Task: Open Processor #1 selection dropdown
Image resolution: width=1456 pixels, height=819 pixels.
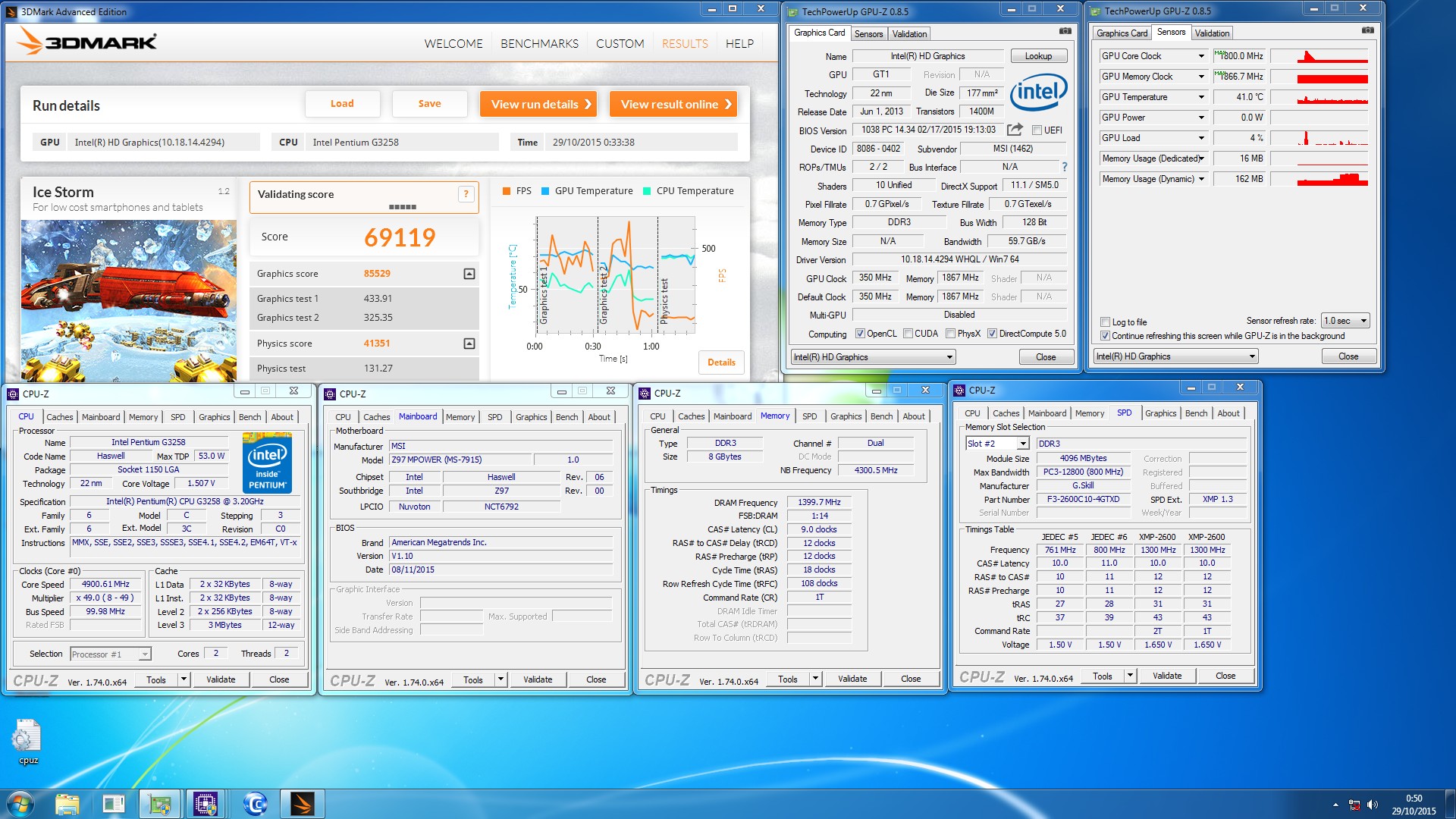Action: click(144, 654)
